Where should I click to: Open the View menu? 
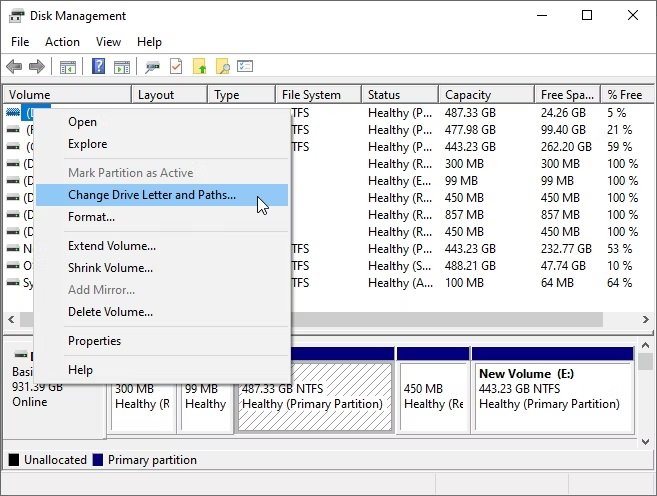click(108, 42)
